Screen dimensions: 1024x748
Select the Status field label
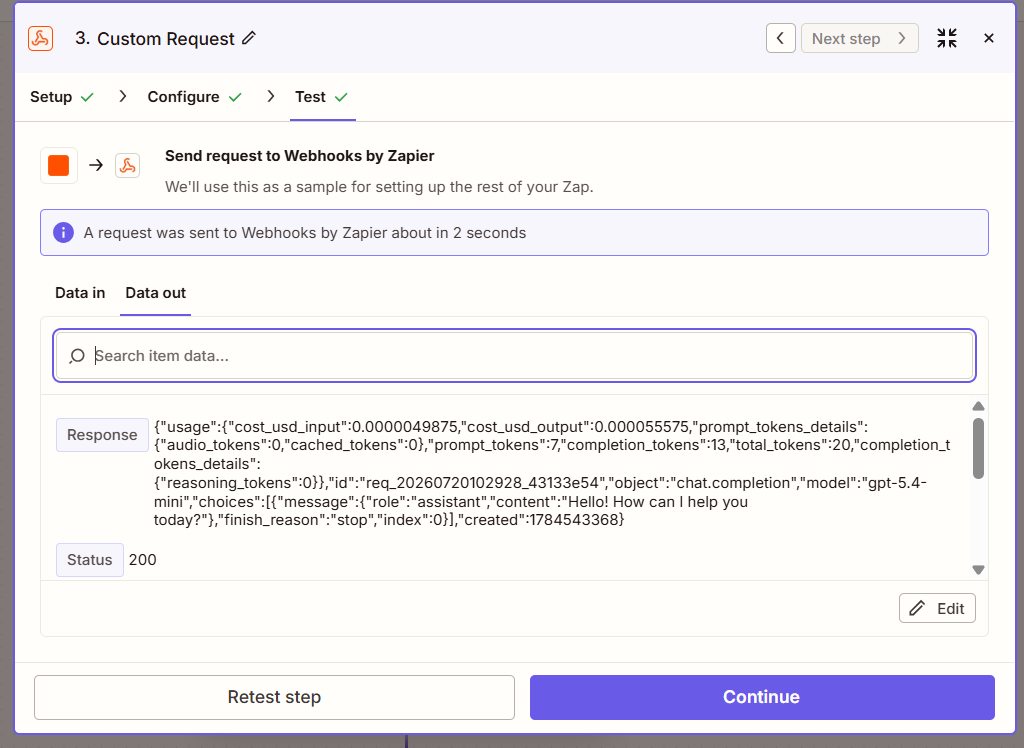point(89,560)
